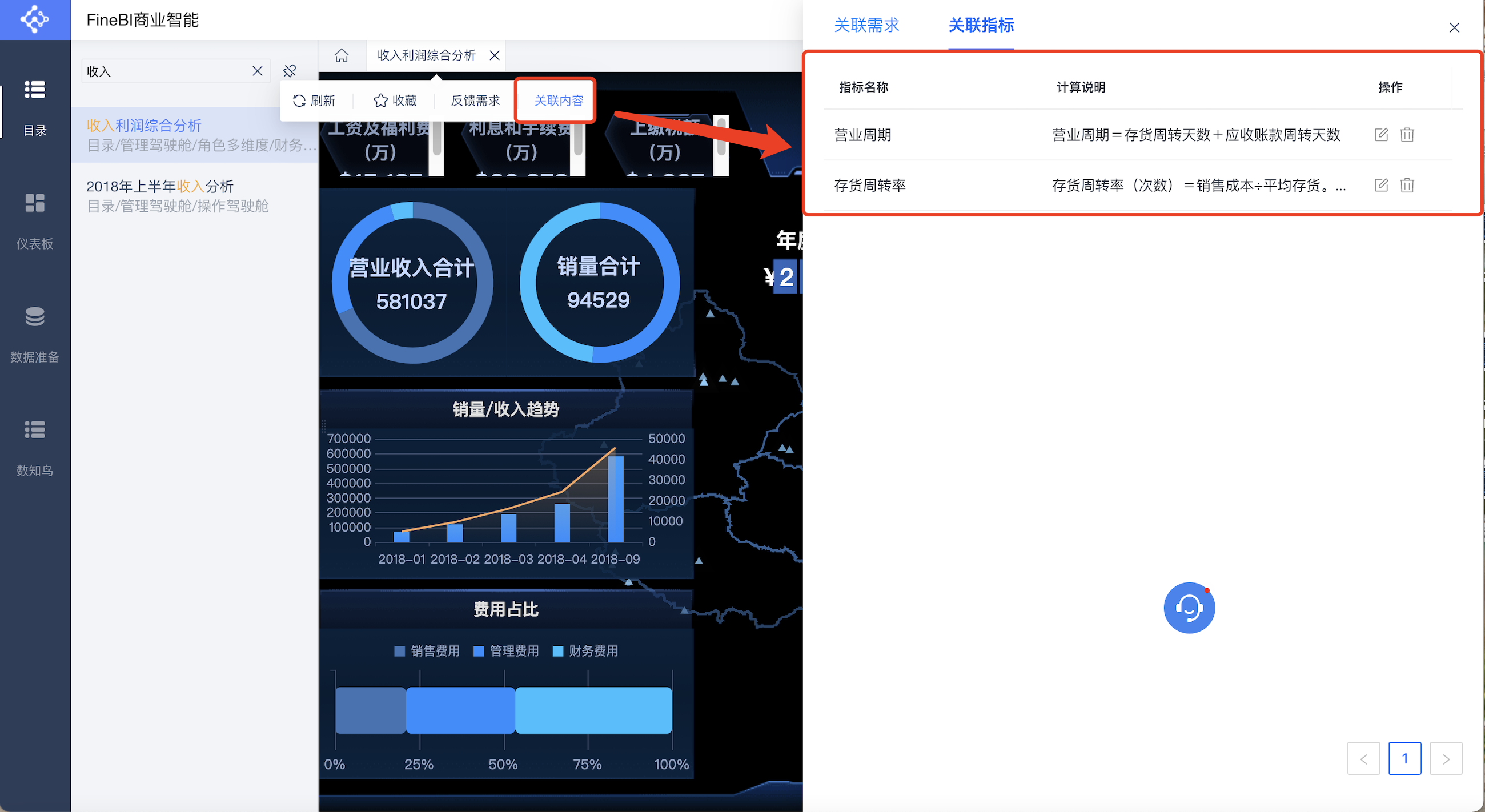Go to next page arrow

point(1445,758)
